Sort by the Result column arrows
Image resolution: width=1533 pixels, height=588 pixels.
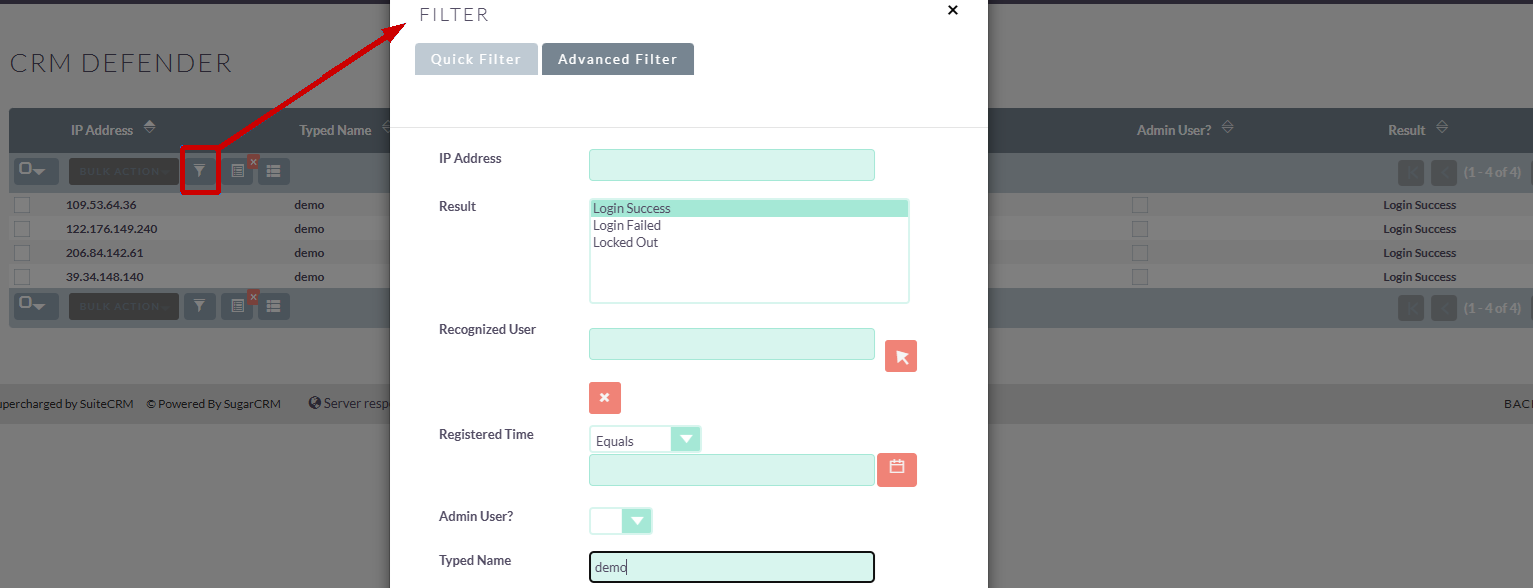pyautogui.click(x=1442, y=128)
